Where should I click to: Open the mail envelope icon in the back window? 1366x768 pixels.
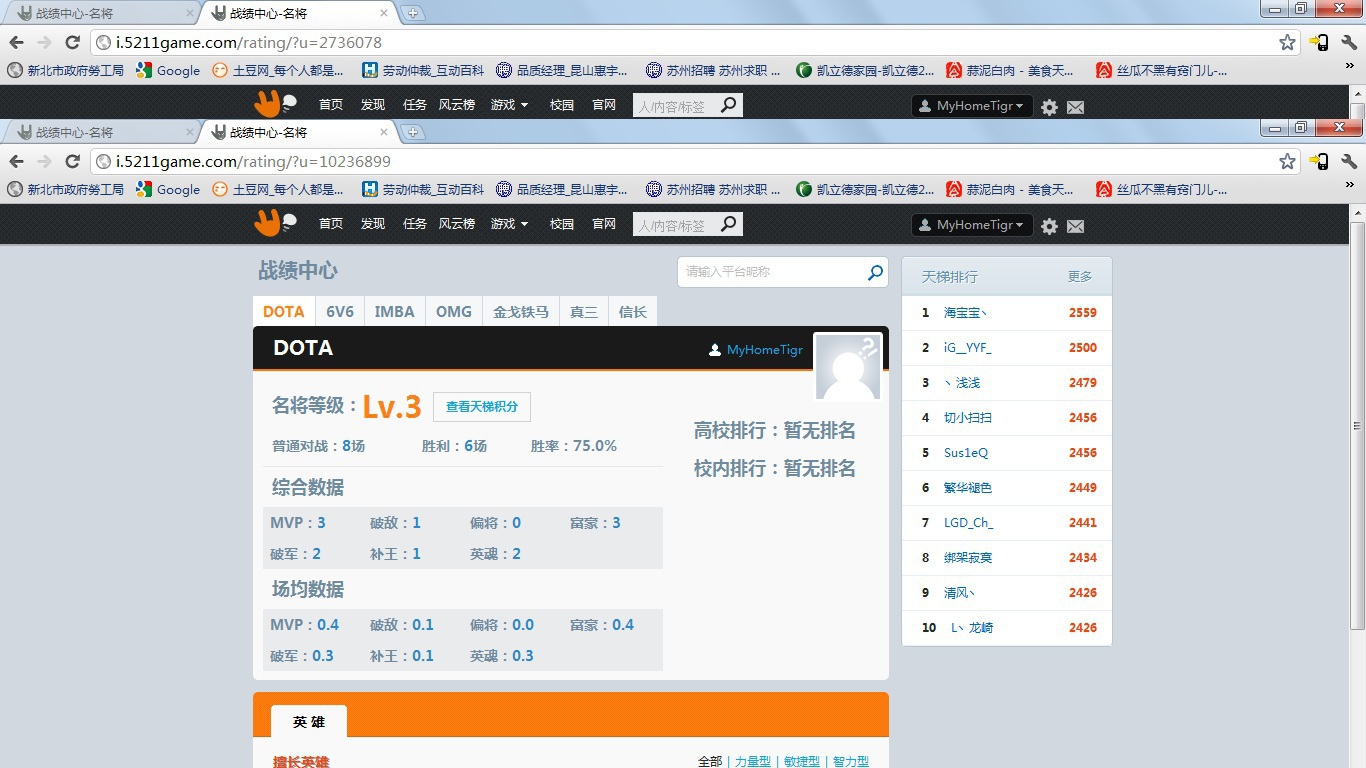pyautogui.click(x=1075, y=107)
